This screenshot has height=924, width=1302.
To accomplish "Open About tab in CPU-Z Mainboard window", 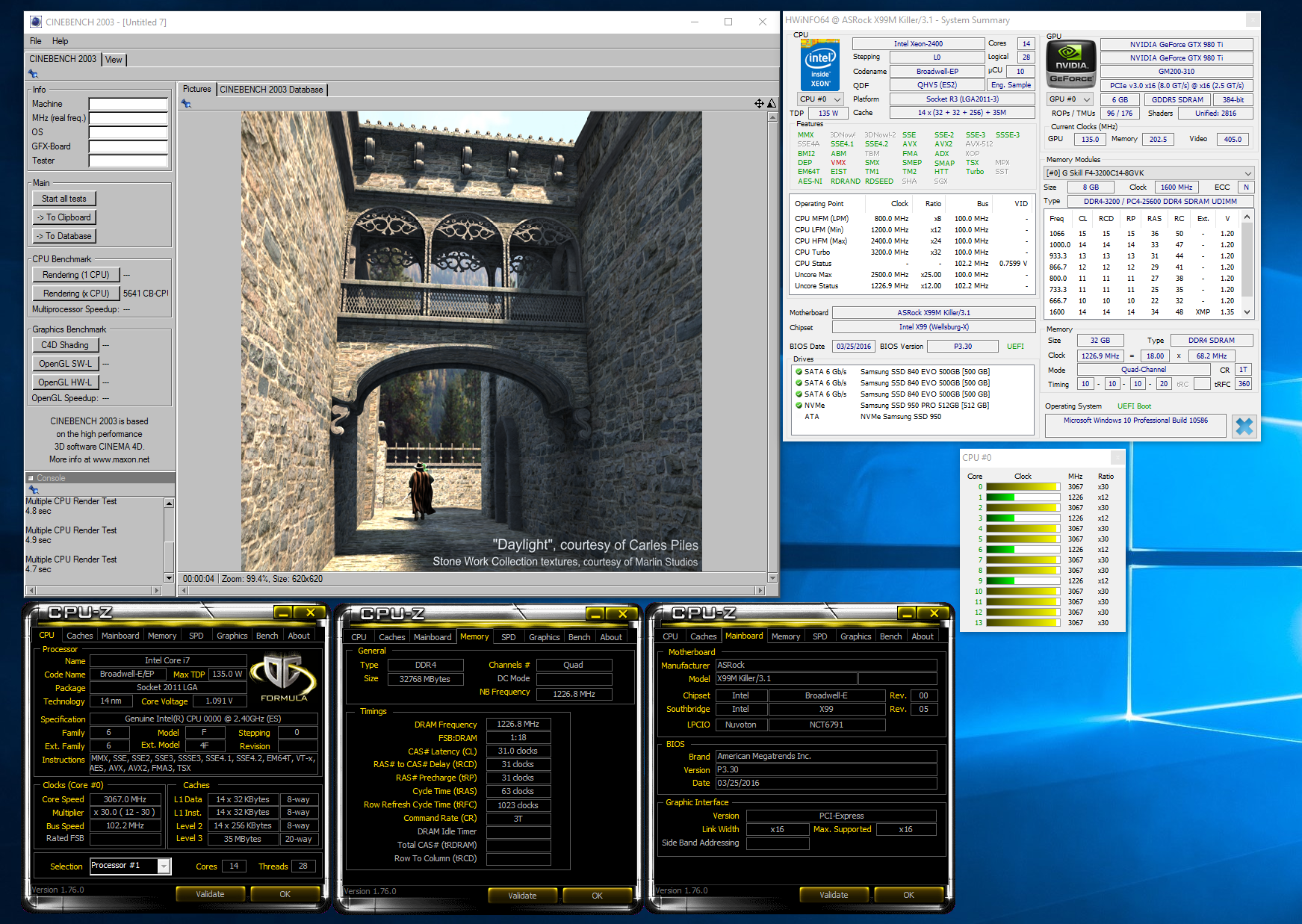I will pyautogui.click(x=923, y=636).
